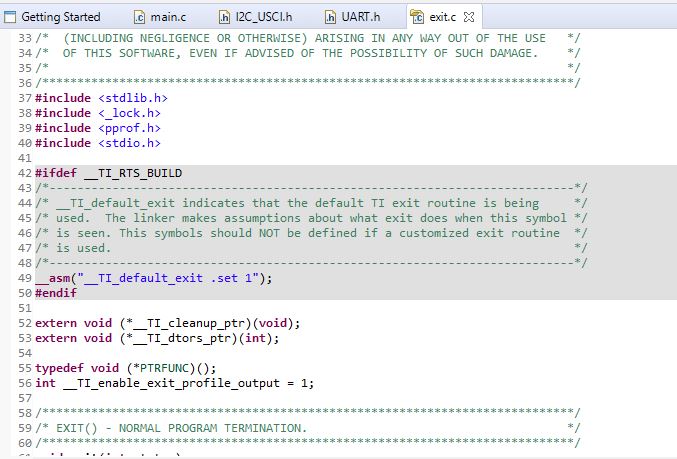The height and width of the screenshot is (459, 677).
Task: Click '__TI_cleanup_ptr' extern declaration
Action: click(x=168, y=323)
